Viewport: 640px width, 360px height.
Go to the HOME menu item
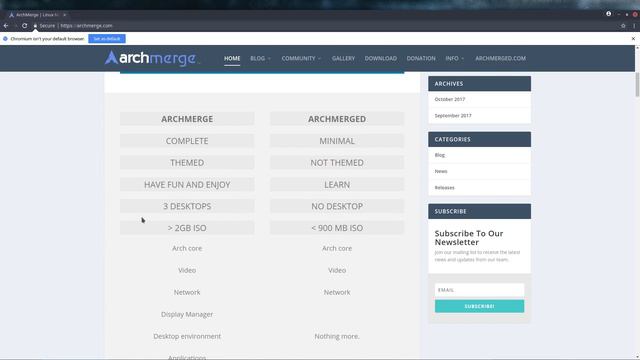(232, 58)
